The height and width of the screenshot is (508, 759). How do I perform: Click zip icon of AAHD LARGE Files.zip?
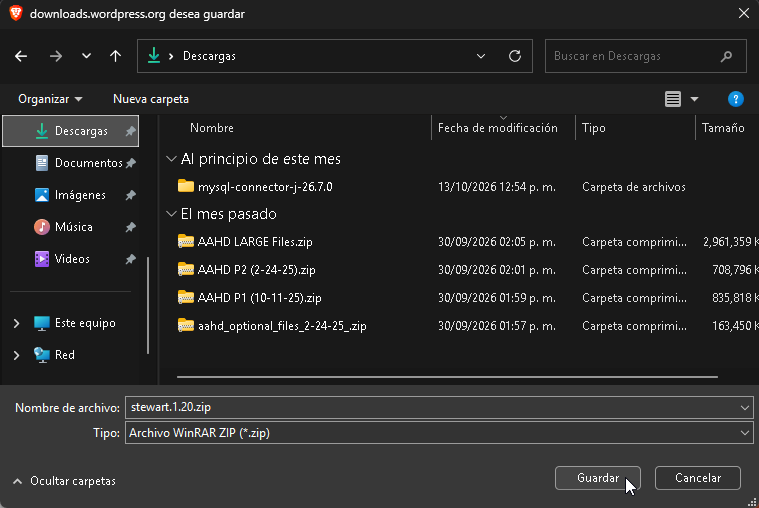[186, 241]
